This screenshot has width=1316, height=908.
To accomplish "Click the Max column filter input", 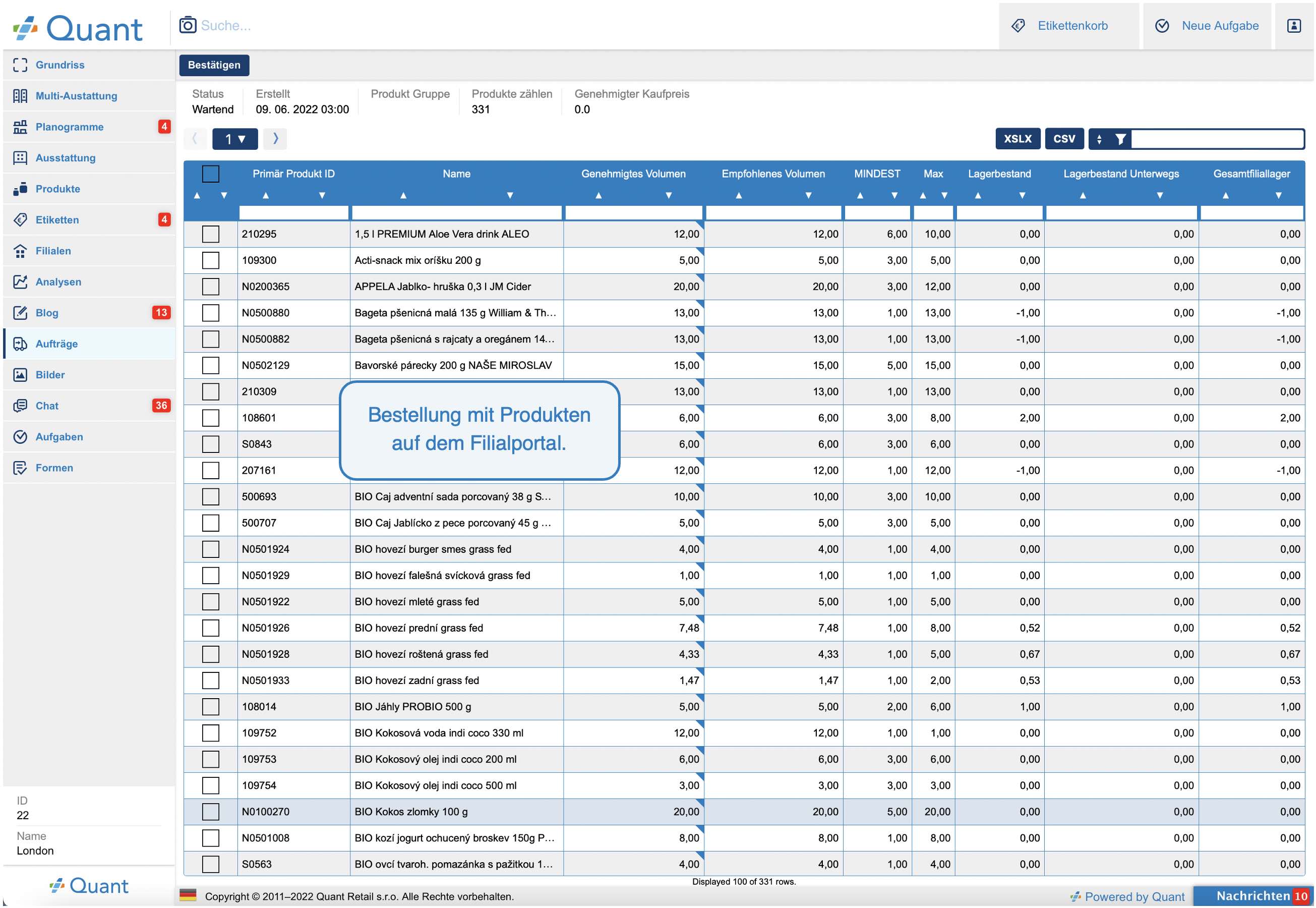I will click(933, 213).
